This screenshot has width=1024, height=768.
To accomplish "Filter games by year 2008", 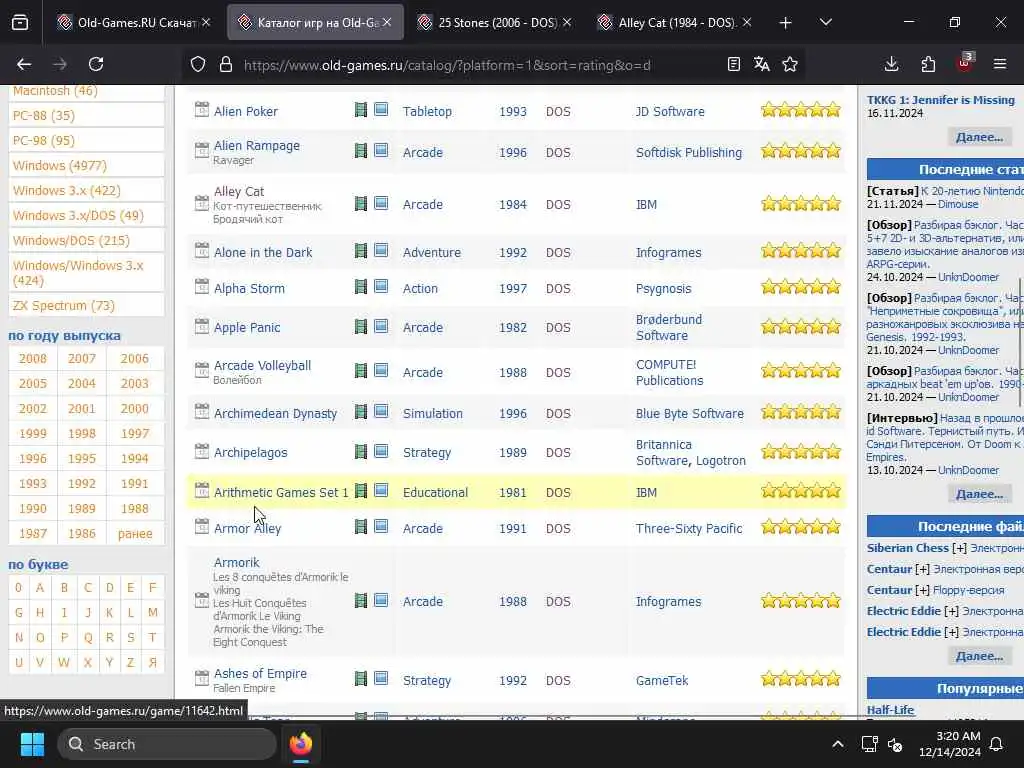I will (x=33, y=359).
